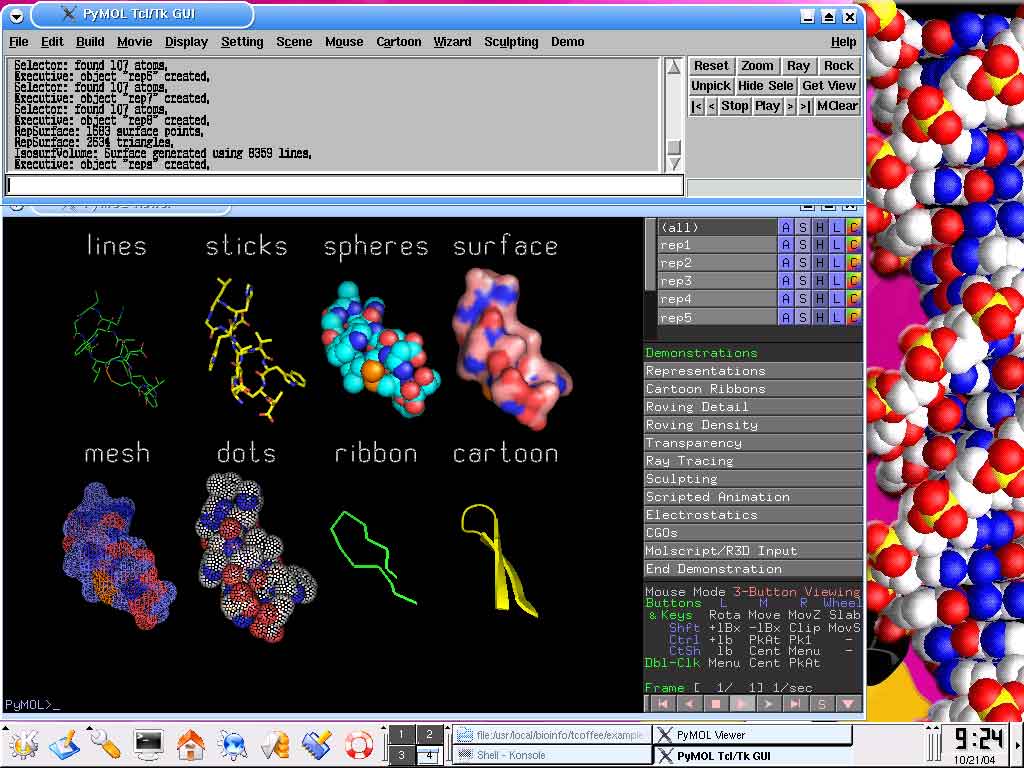
Task: Jump to last frame in viewer controls
Action: pyautogui.click(x=795, y=704)
